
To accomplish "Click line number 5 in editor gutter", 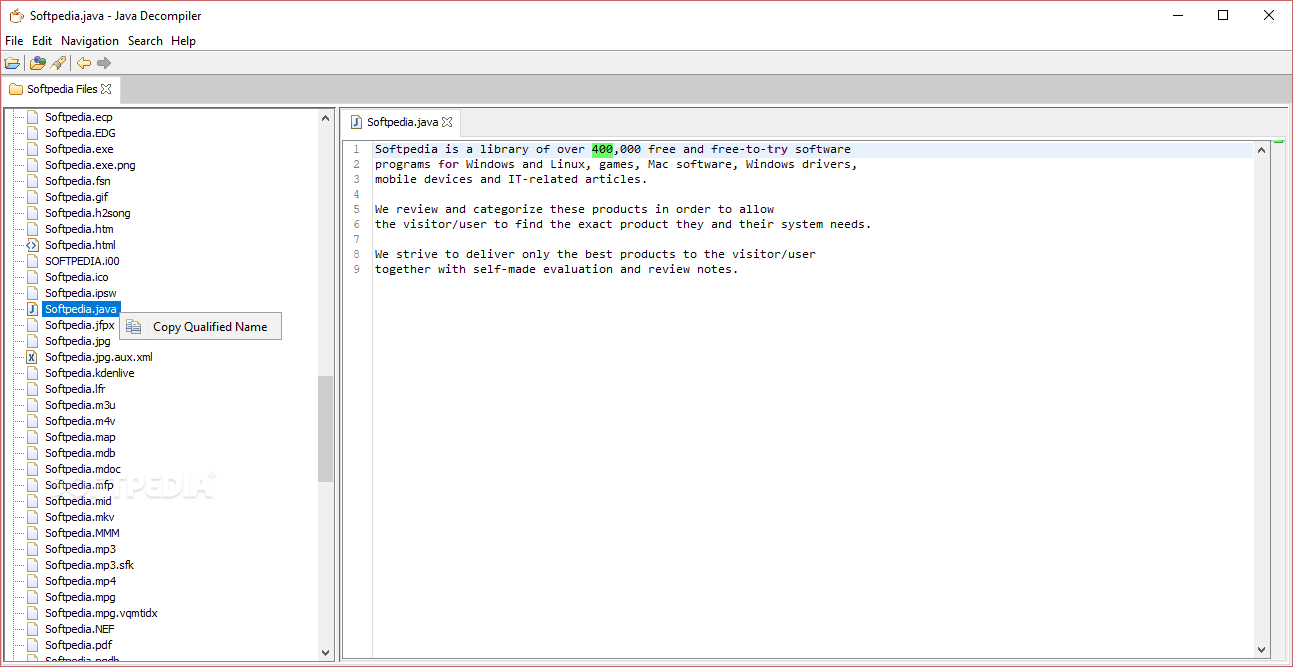I will pos(356,209).
